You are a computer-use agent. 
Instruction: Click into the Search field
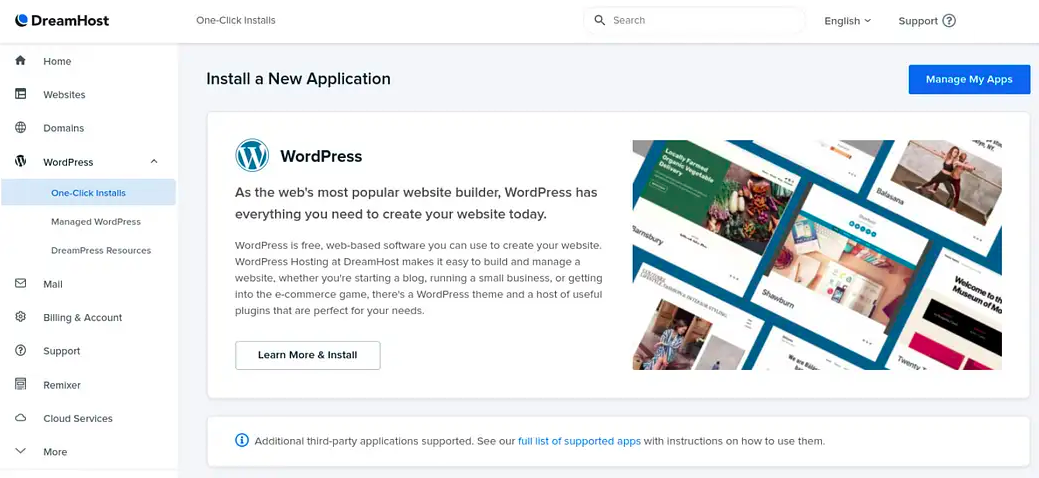tap(694, 20)
